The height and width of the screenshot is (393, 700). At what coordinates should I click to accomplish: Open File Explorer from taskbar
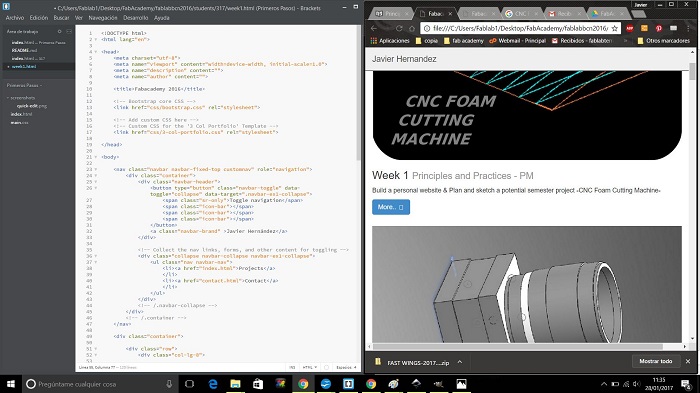point(235,384)
